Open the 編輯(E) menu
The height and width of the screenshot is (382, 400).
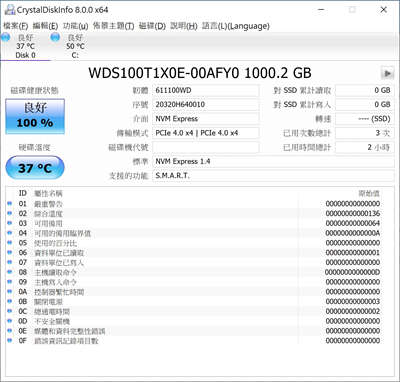[x=45, y=26]
